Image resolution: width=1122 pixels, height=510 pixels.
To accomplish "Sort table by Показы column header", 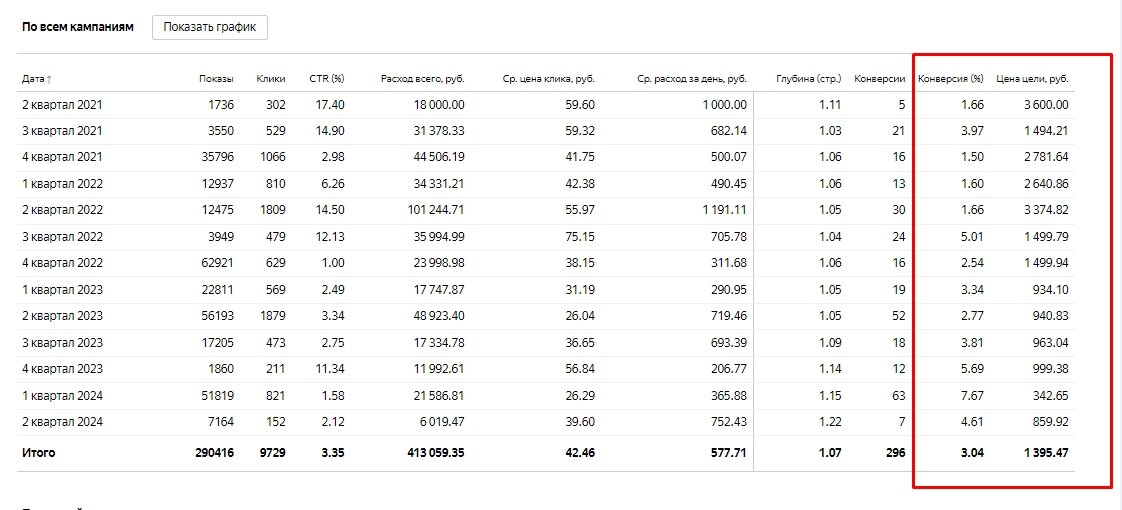I will point(216,78).
